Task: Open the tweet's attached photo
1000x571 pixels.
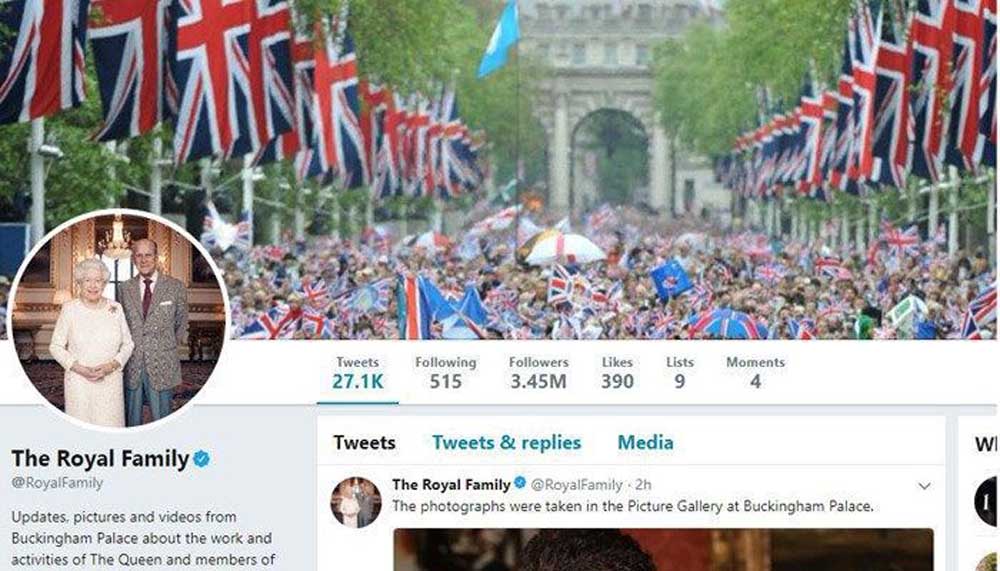Action: click(663, 549)
